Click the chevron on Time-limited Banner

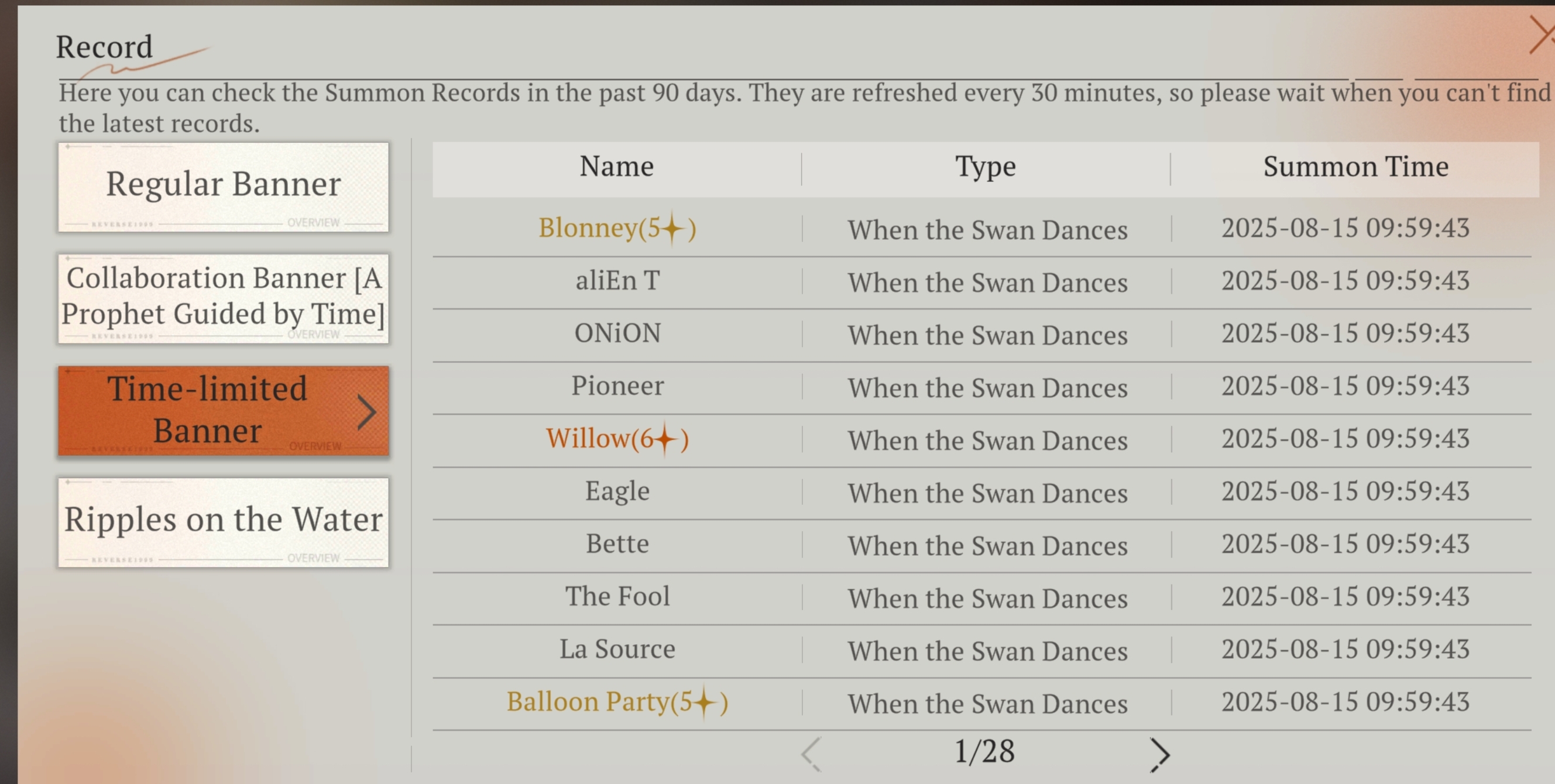[x=366, y=412]
